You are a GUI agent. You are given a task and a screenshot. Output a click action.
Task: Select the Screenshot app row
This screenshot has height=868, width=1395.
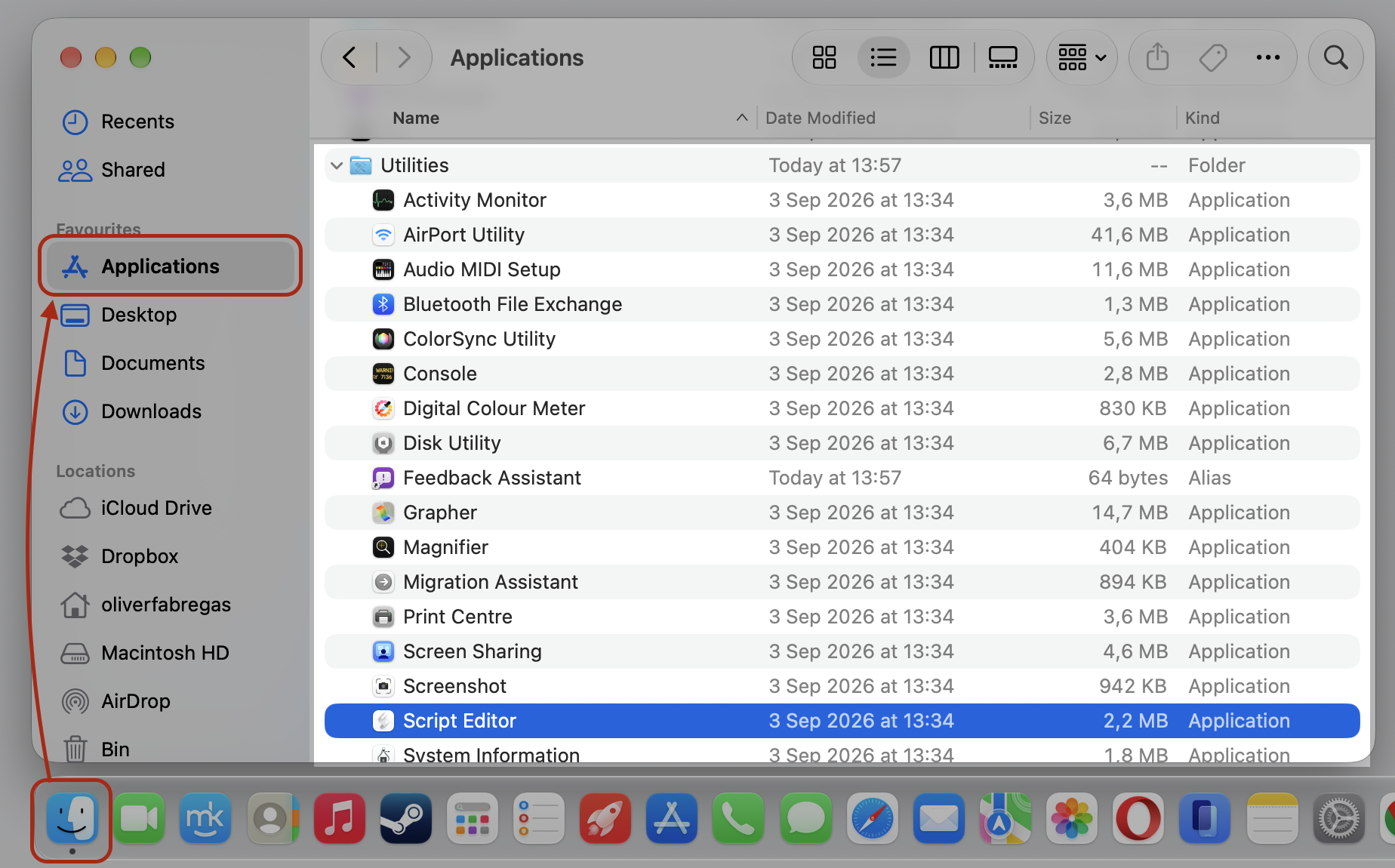(842, 686)
